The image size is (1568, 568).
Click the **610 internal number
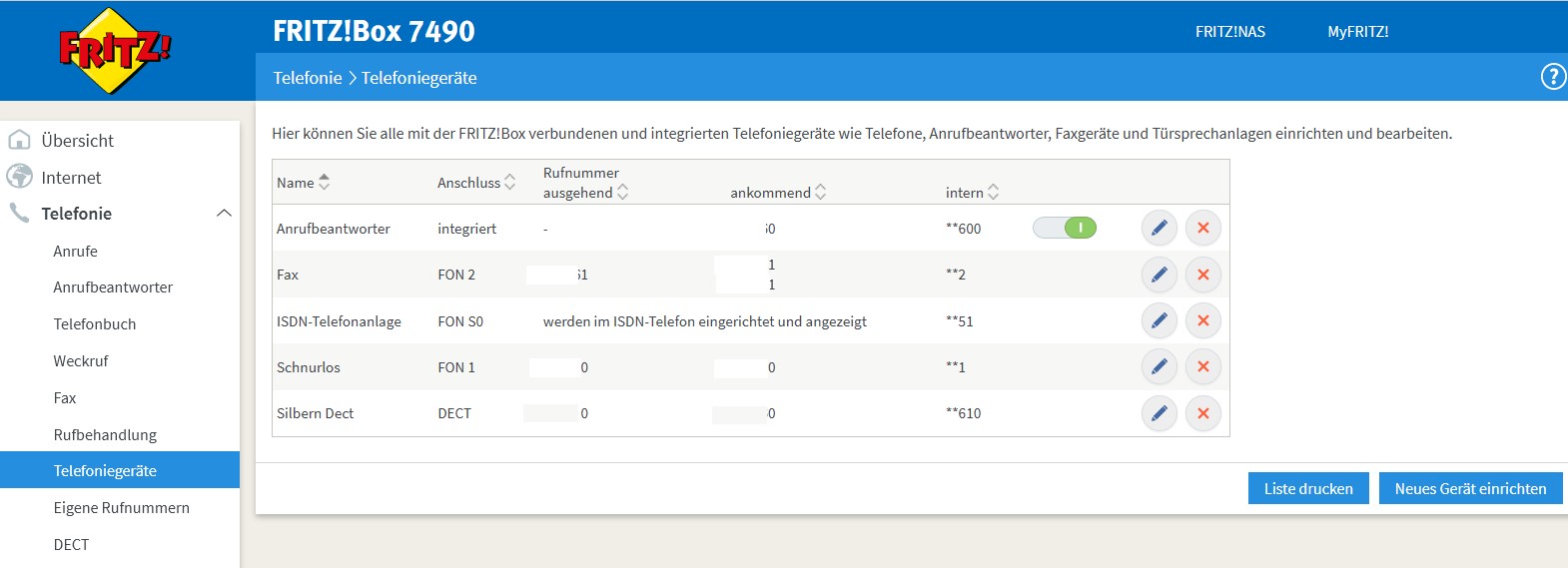tap(963, 413)
